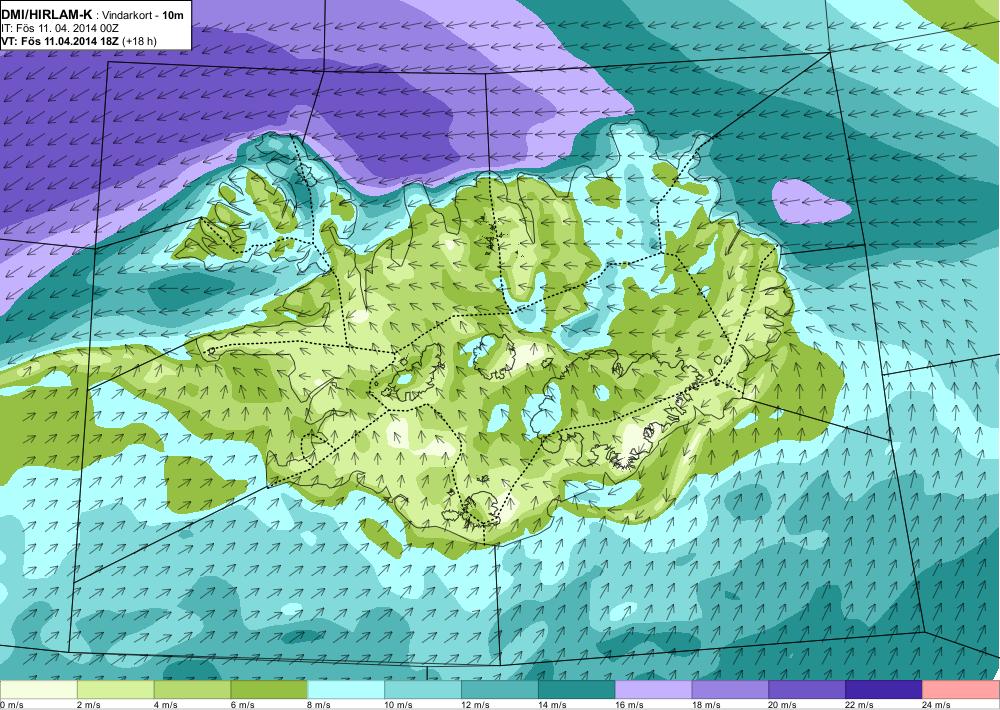Pick the legend swatch between 20 m/s and 22 m/s
This screenshot has height=710, width=1000.
pyautogui.click(x=807, y=690)
